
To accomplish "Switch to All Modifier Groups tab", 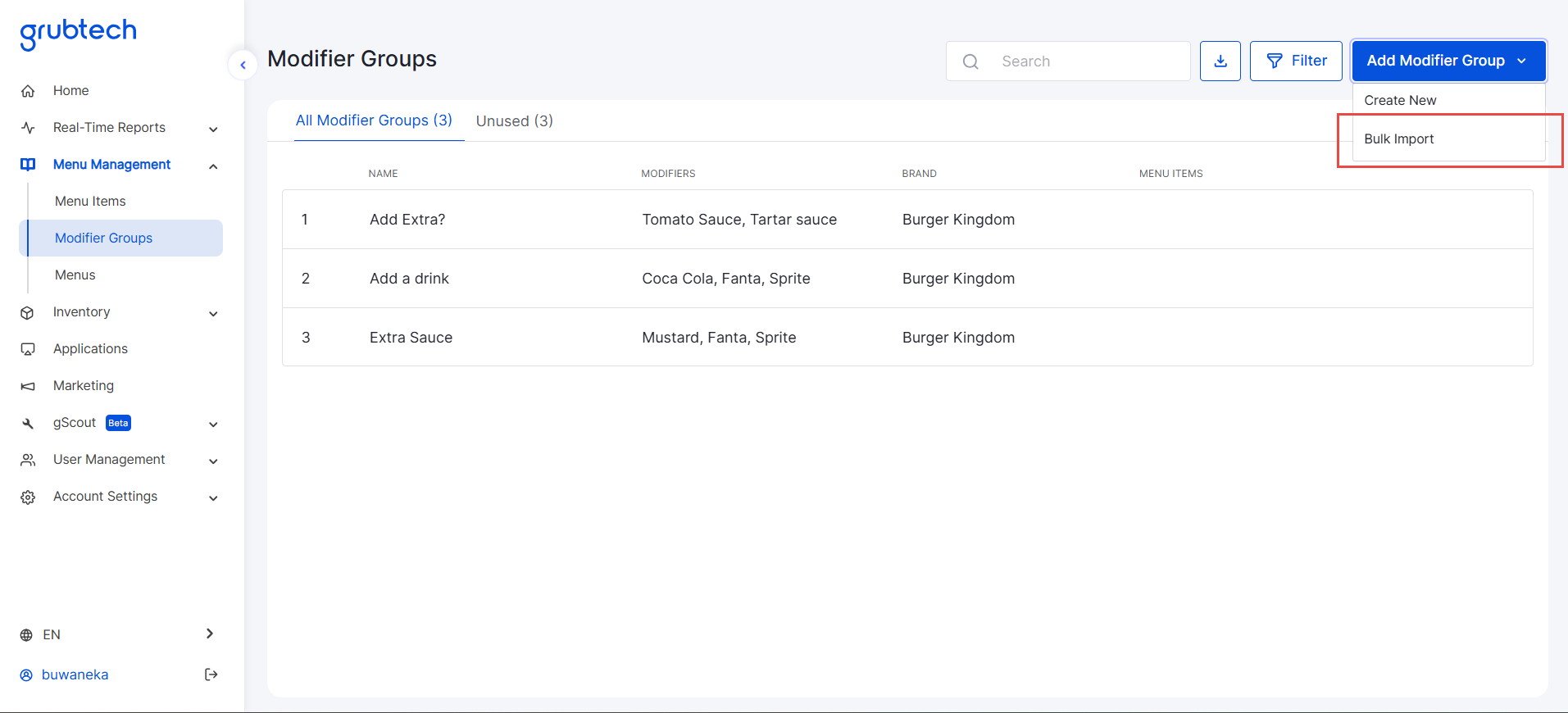I will coord(374,120).
